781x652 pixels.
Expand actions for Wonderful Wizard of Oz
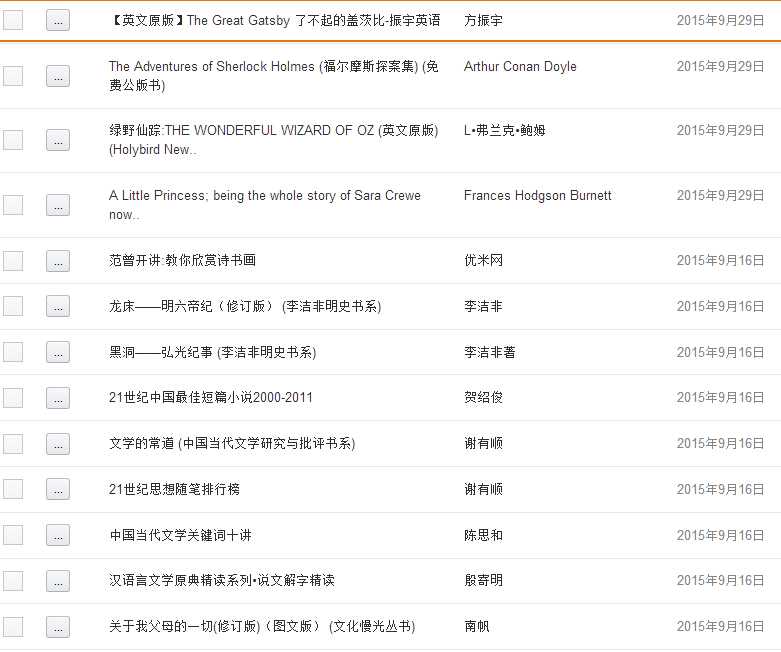58,140
